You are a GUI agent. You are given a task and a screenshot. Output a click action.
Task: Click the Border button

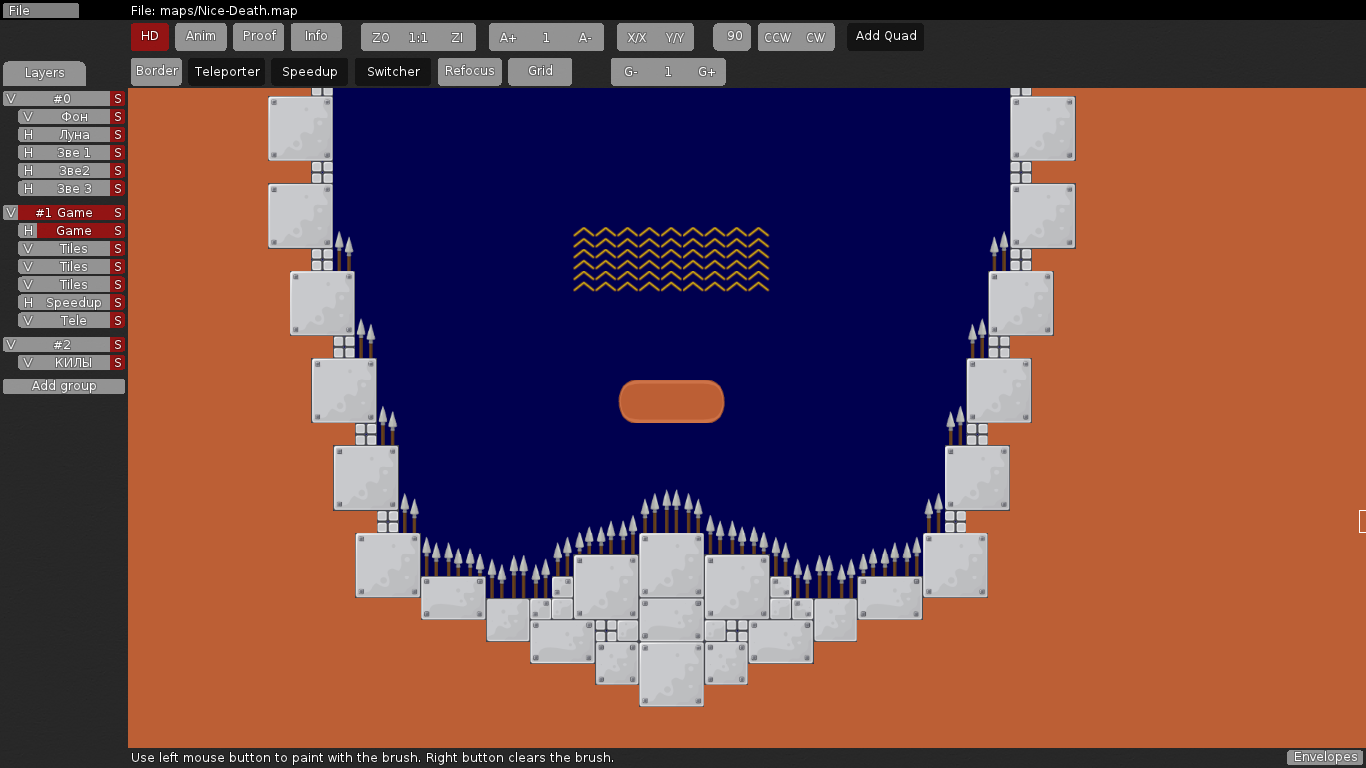coord(157,72)
